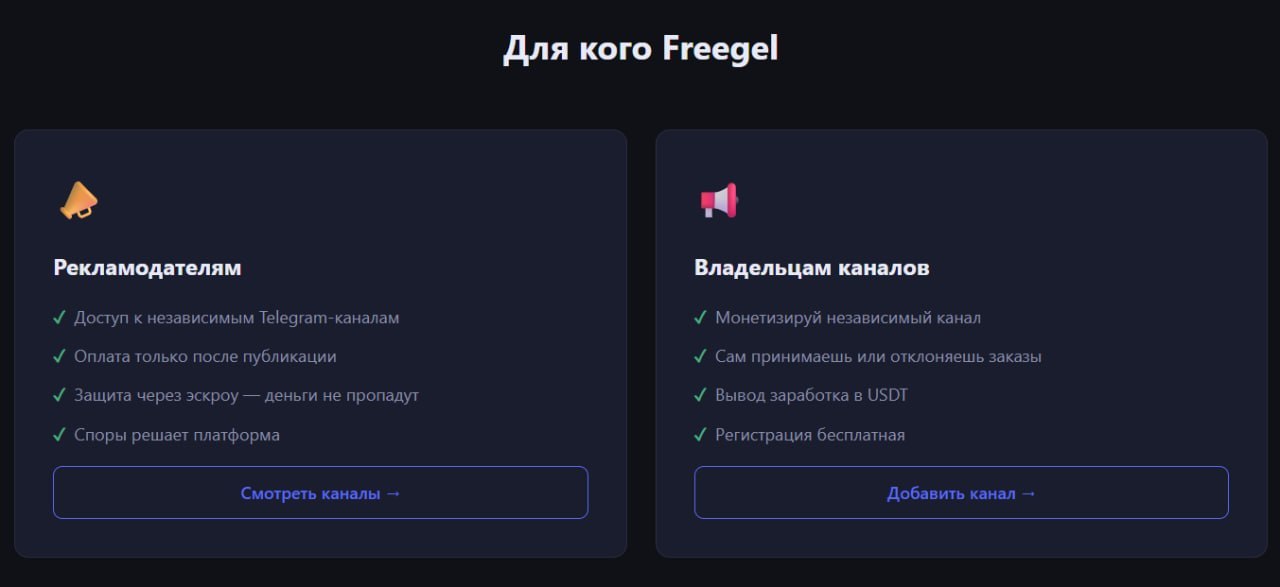1280x587 pixels.
Task: Select the "Рекламодателям" card title
Action: click(x=147, y=268)
